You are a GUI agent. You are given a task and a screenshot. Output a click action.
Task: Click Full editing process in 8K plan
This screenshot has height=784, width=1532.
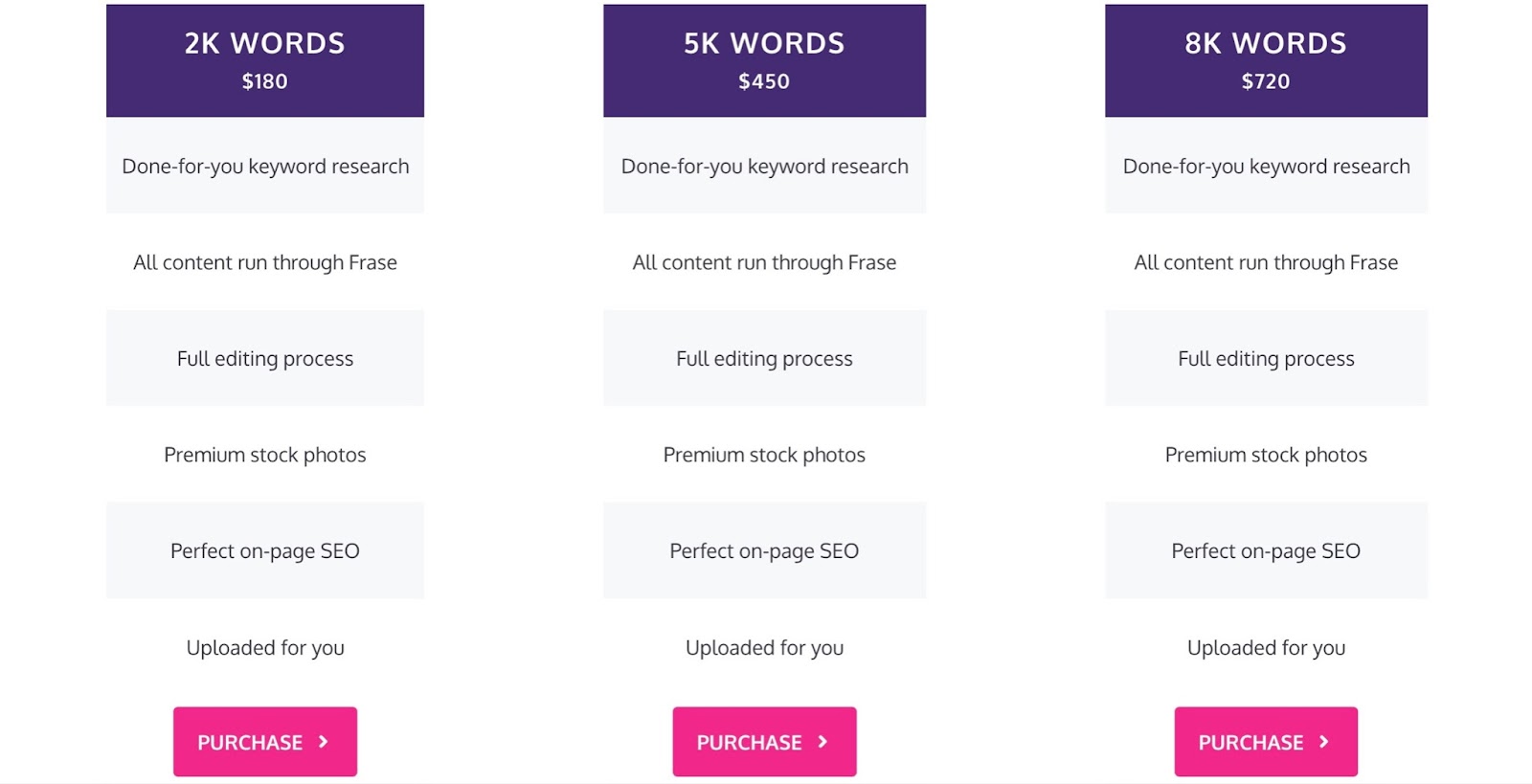click(x=1266, y=359)
